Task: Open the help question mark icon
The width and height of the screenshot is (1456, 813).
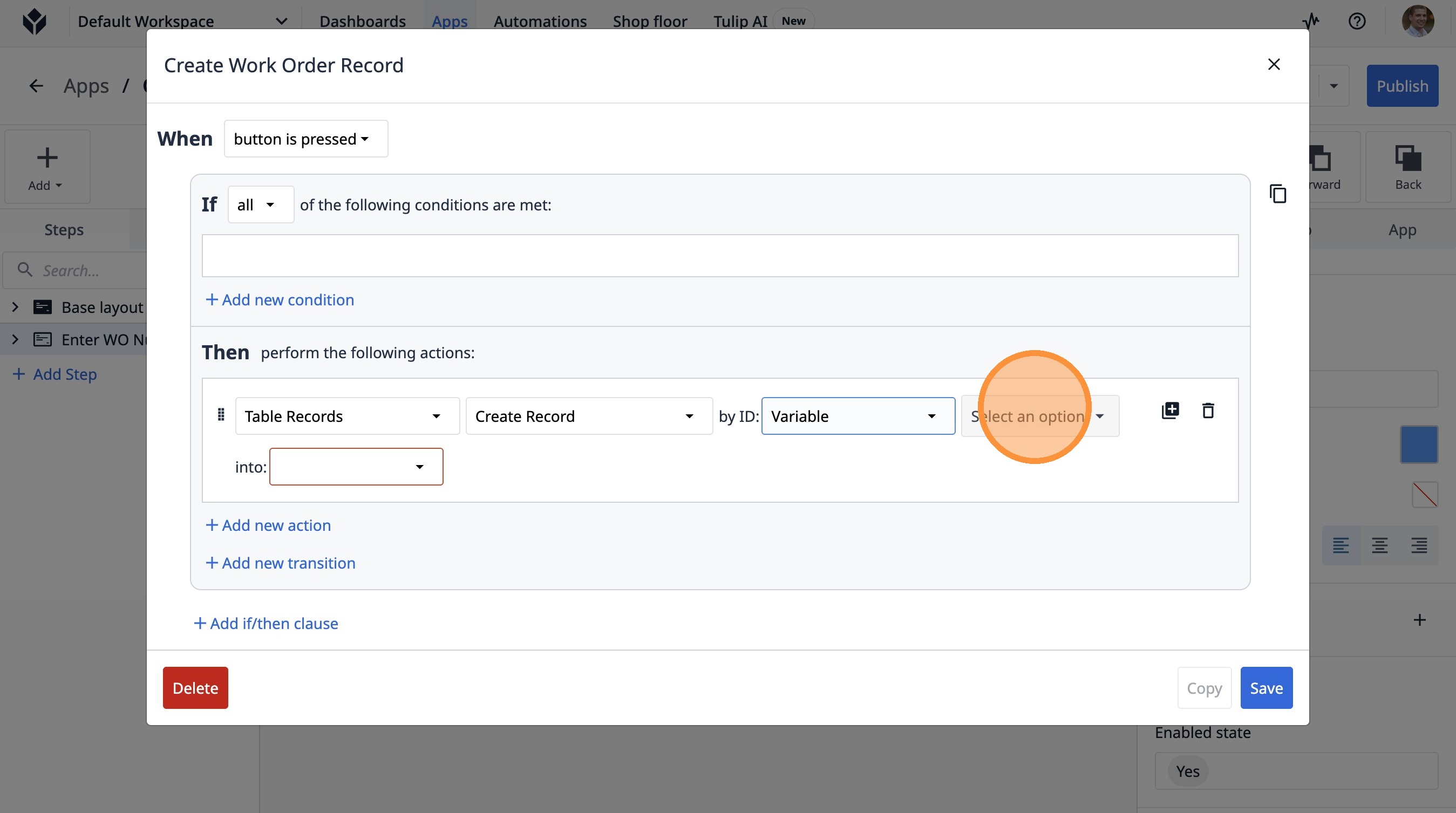Action: (1357, 22)
